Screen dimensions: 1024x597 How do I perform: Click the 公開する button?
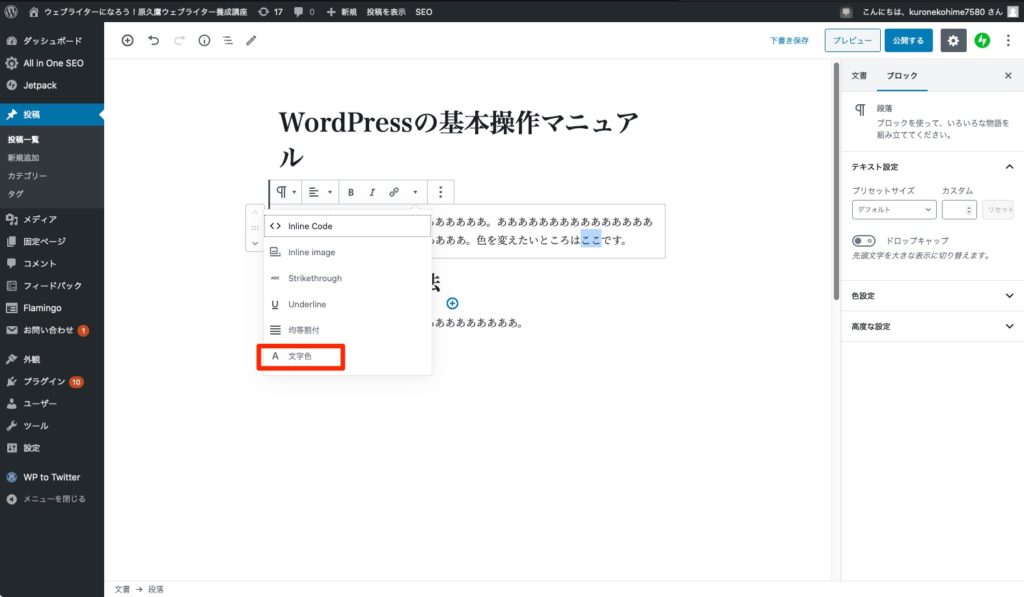[908, 40]
